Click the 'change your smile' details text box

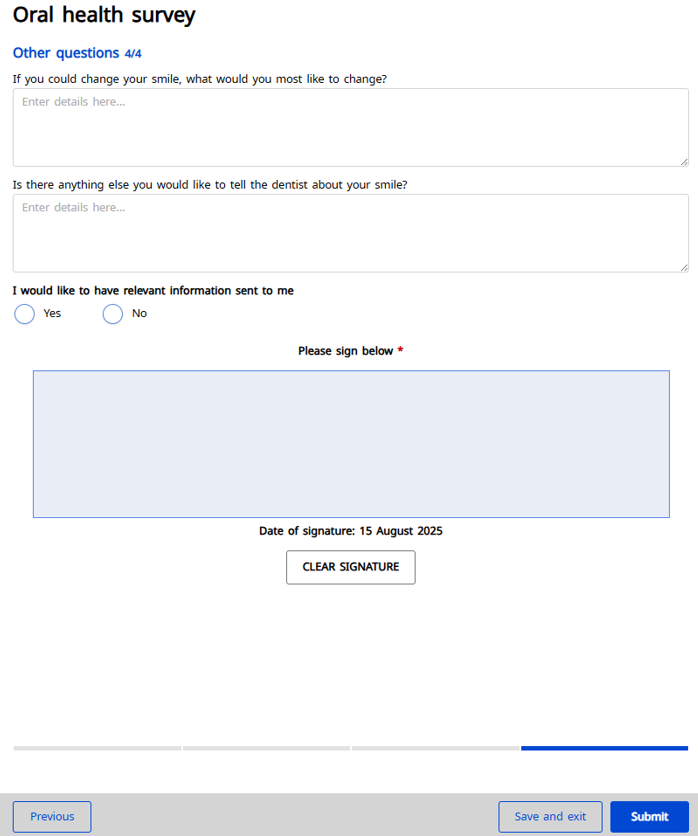click(350, 127)
